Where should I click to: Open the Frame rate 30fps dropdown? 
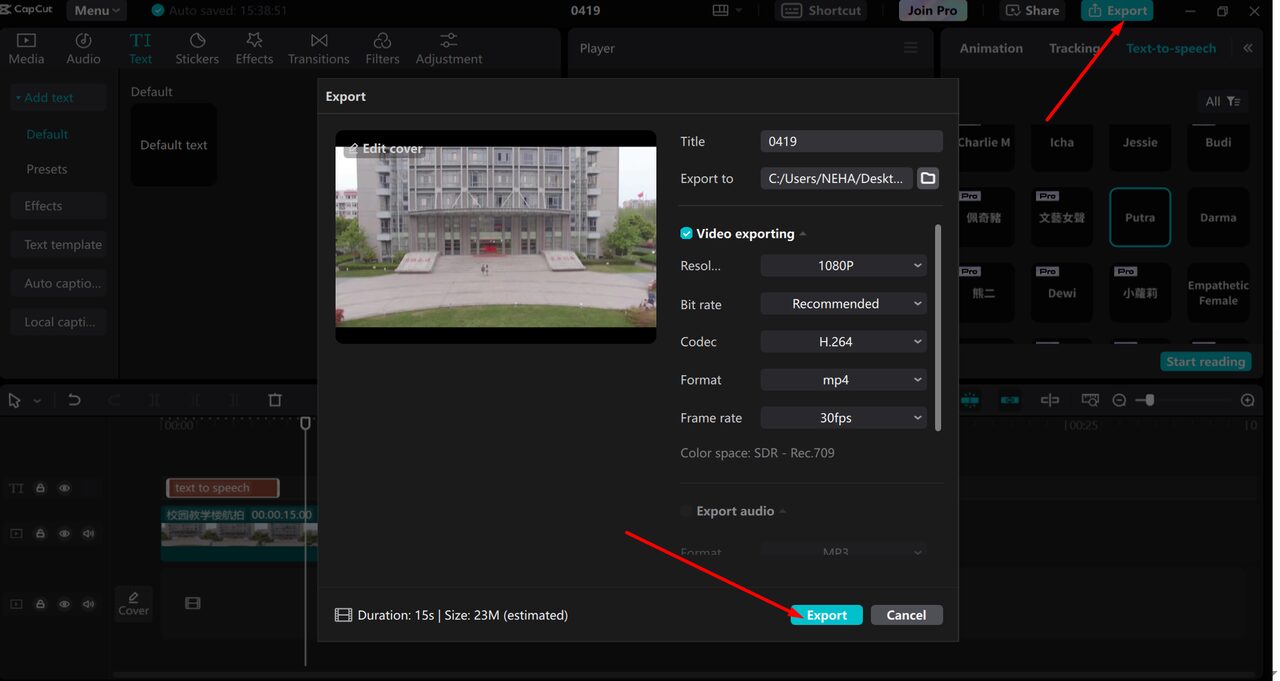(843, 418)
